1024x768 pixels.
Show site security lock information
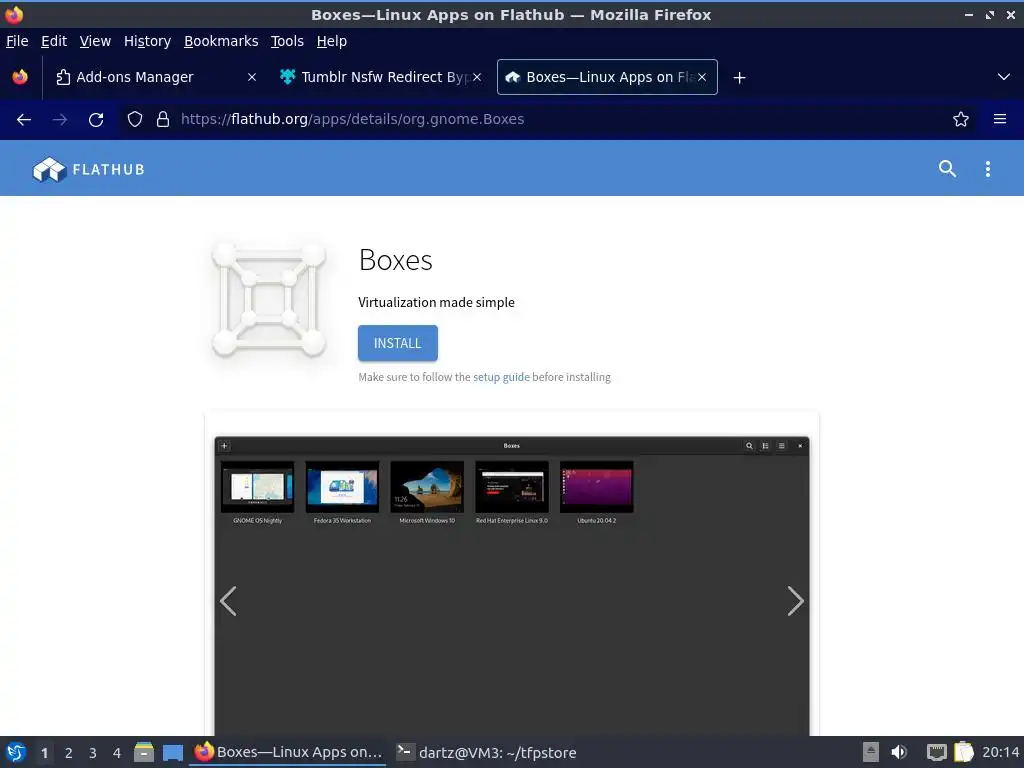click(x=163, y=120)
